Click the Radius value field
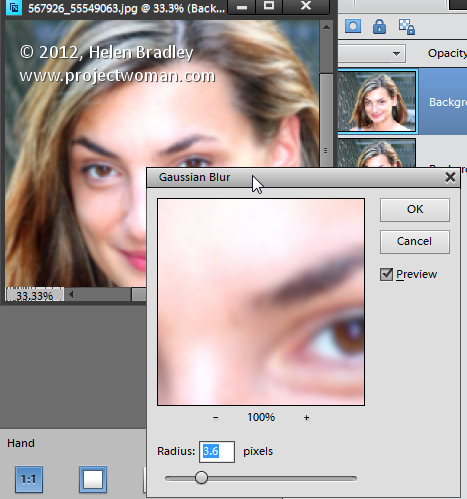This screenshot has height=499, width=467. pyautogui.click(x=217, y=452)
